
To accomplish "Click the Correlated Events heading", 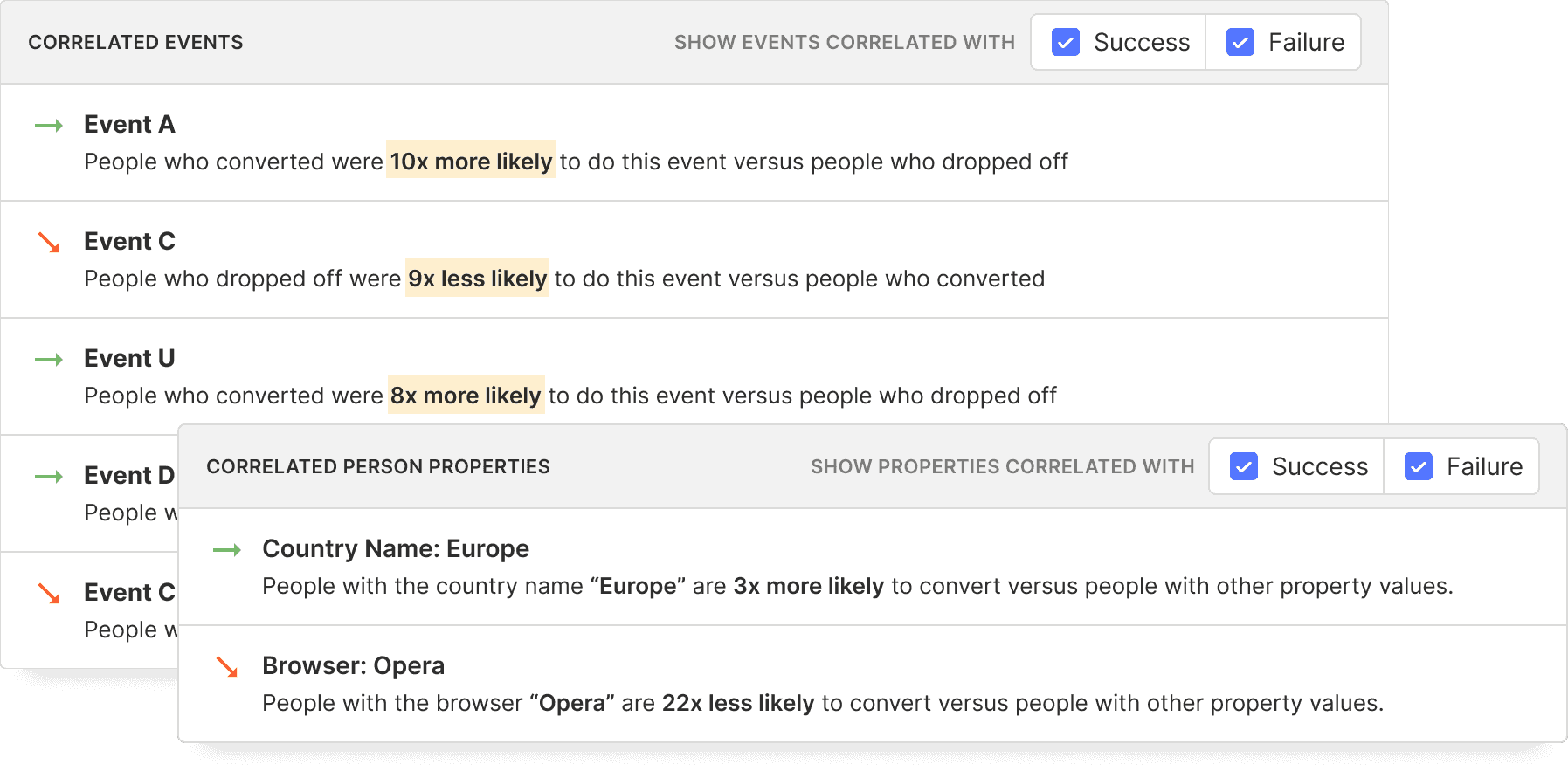I will 135,42.
